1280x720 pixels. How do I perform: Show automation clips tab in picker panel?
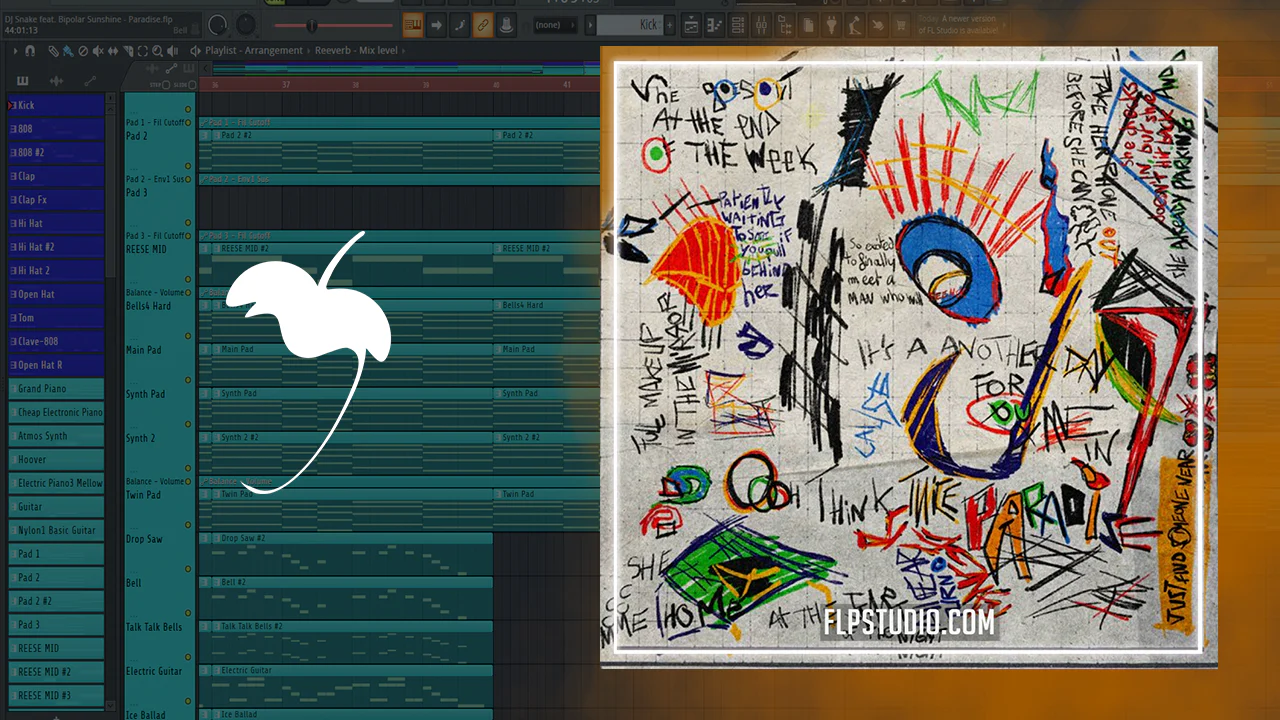point(90,81)
